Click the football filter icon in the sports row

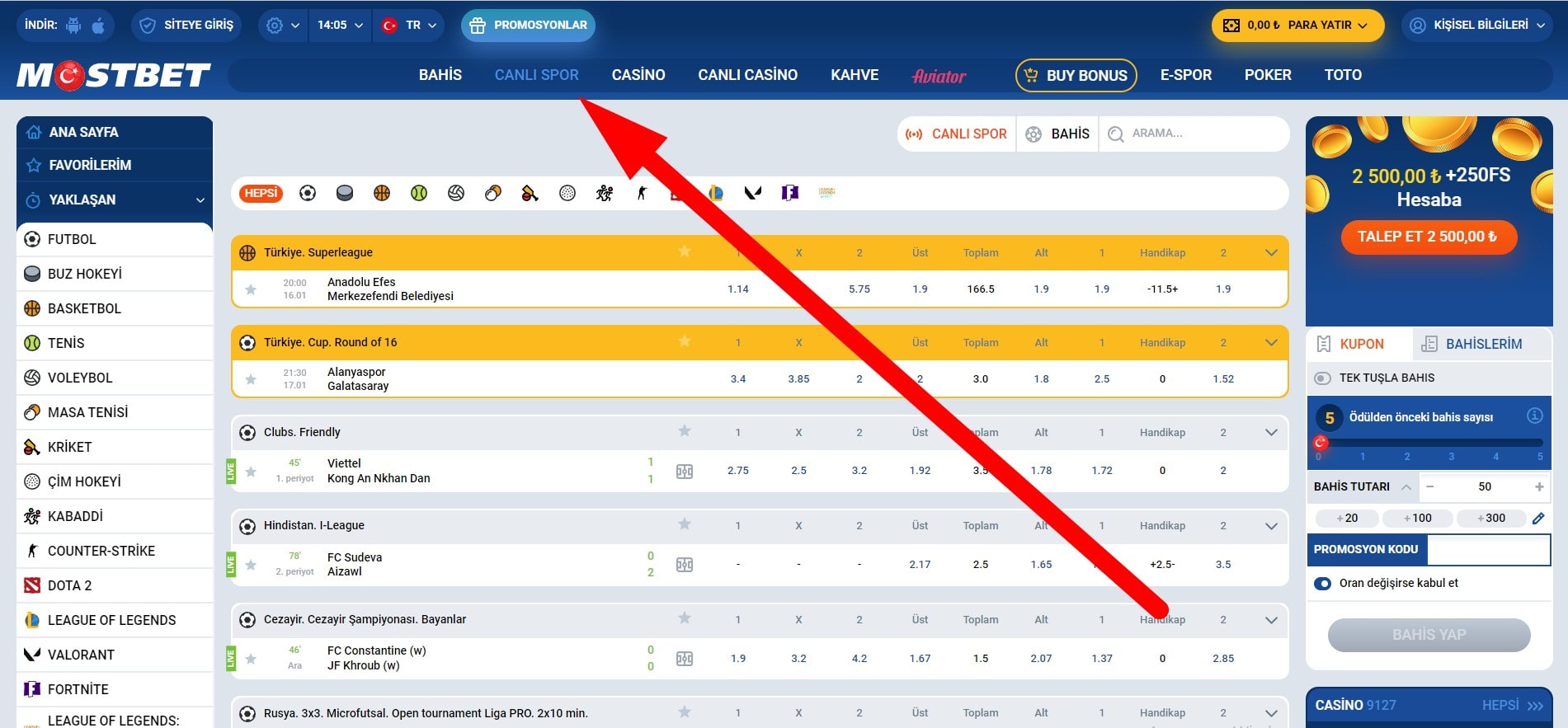tap(308, 193)
